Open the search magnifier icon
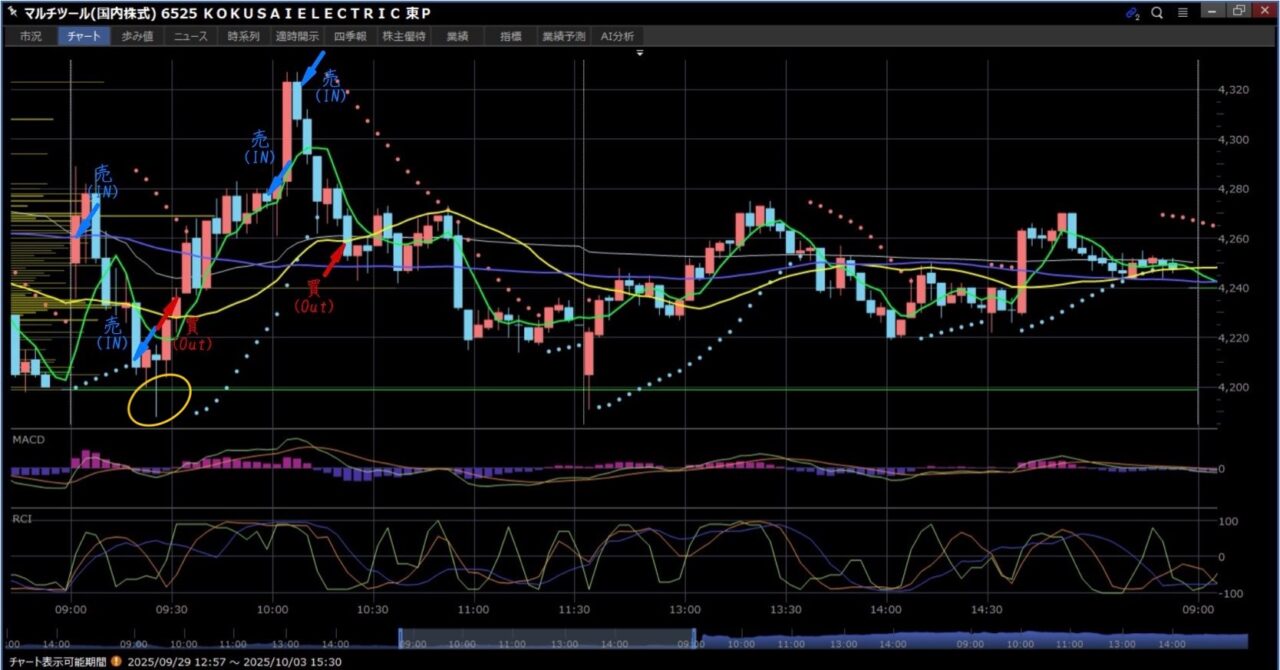The width and height of the screenshot is (1280, 670). [x=1157, y=13]
